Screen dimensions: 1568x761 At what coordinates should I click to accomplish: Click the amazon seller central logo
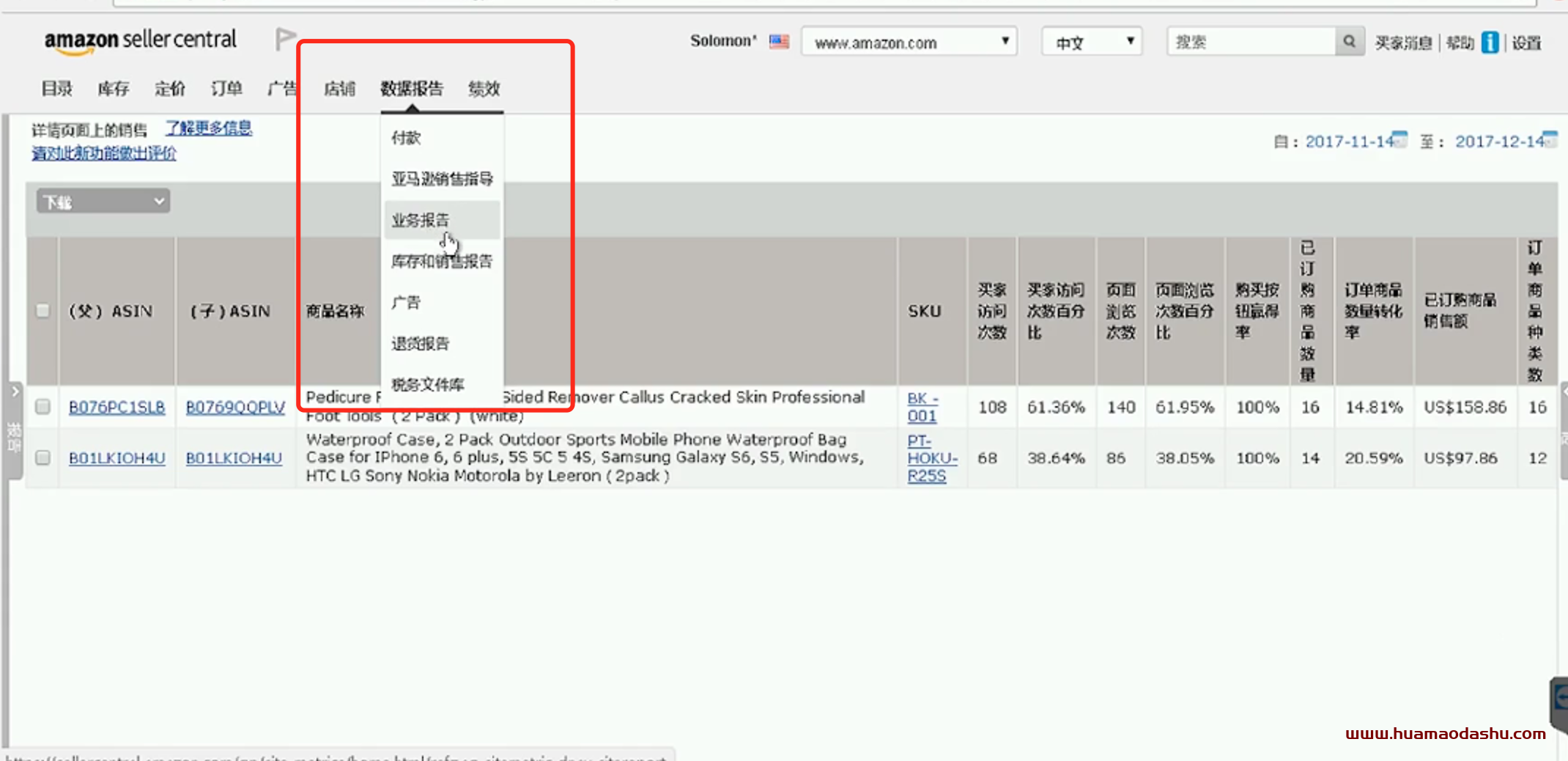pos(141,41)
